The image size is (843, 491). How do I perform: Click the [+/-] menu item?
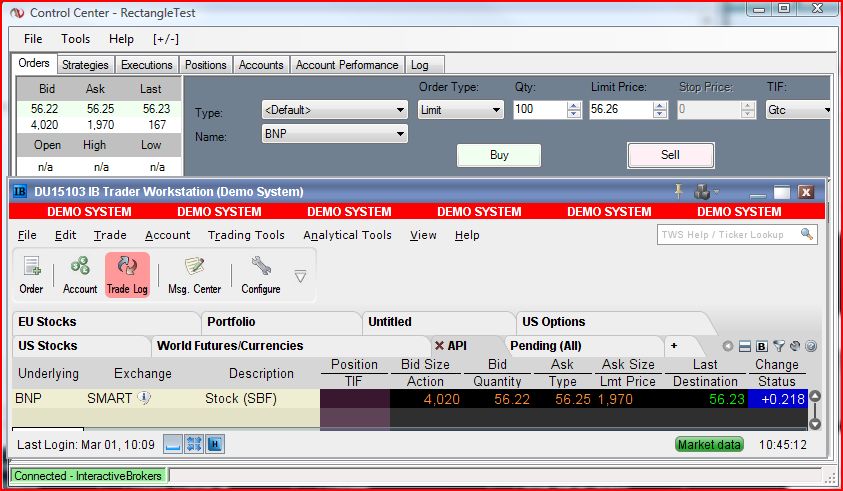tap(166, 39)
